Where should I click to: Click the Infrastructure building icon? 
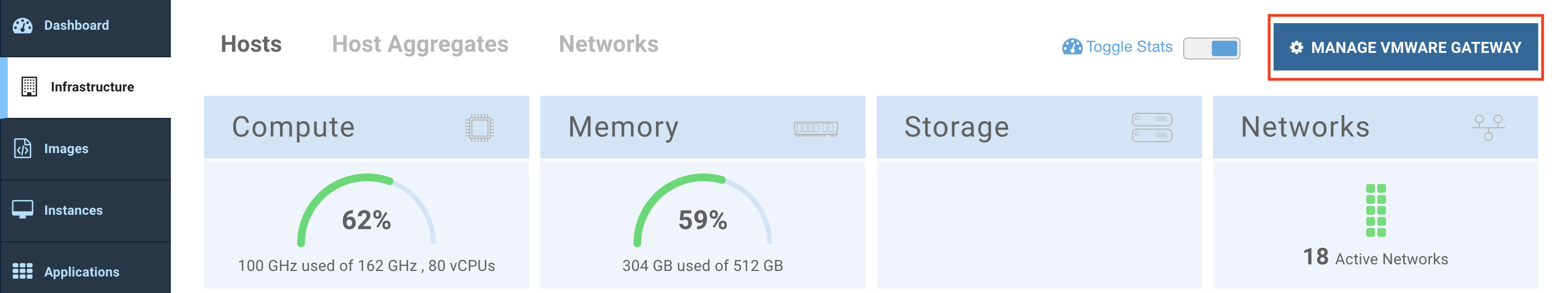click(x=29, y=87)
